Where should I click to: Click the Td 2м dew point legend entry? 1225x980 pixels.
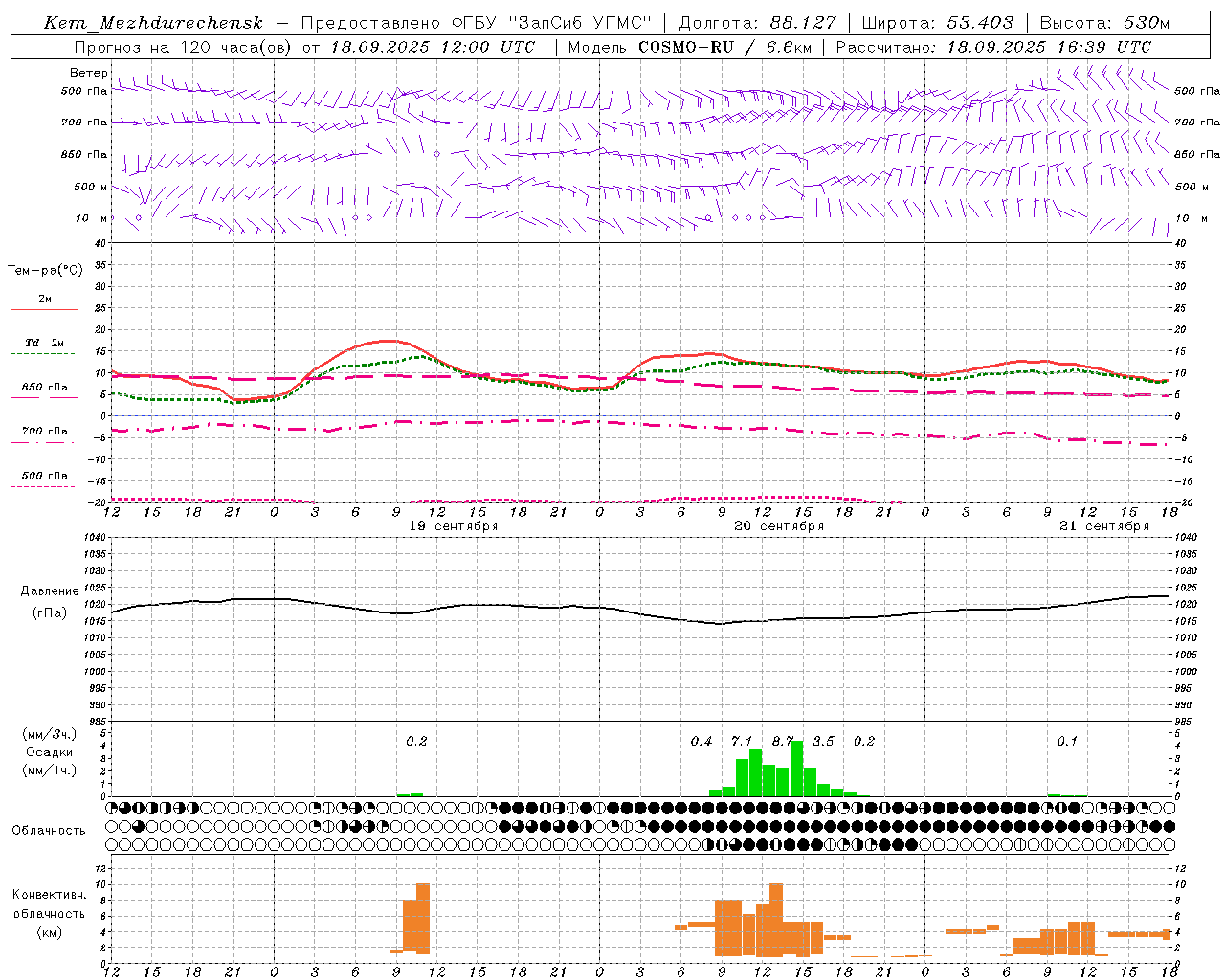tap(45, 343)
